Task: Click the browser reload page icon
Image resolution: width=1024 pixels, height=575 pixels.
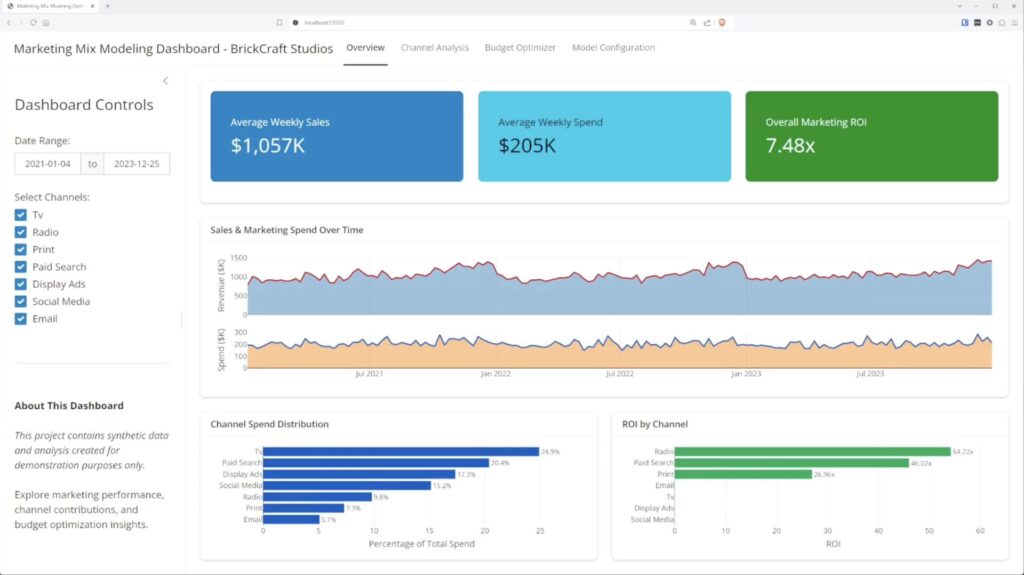Action: tap(33, 22)
